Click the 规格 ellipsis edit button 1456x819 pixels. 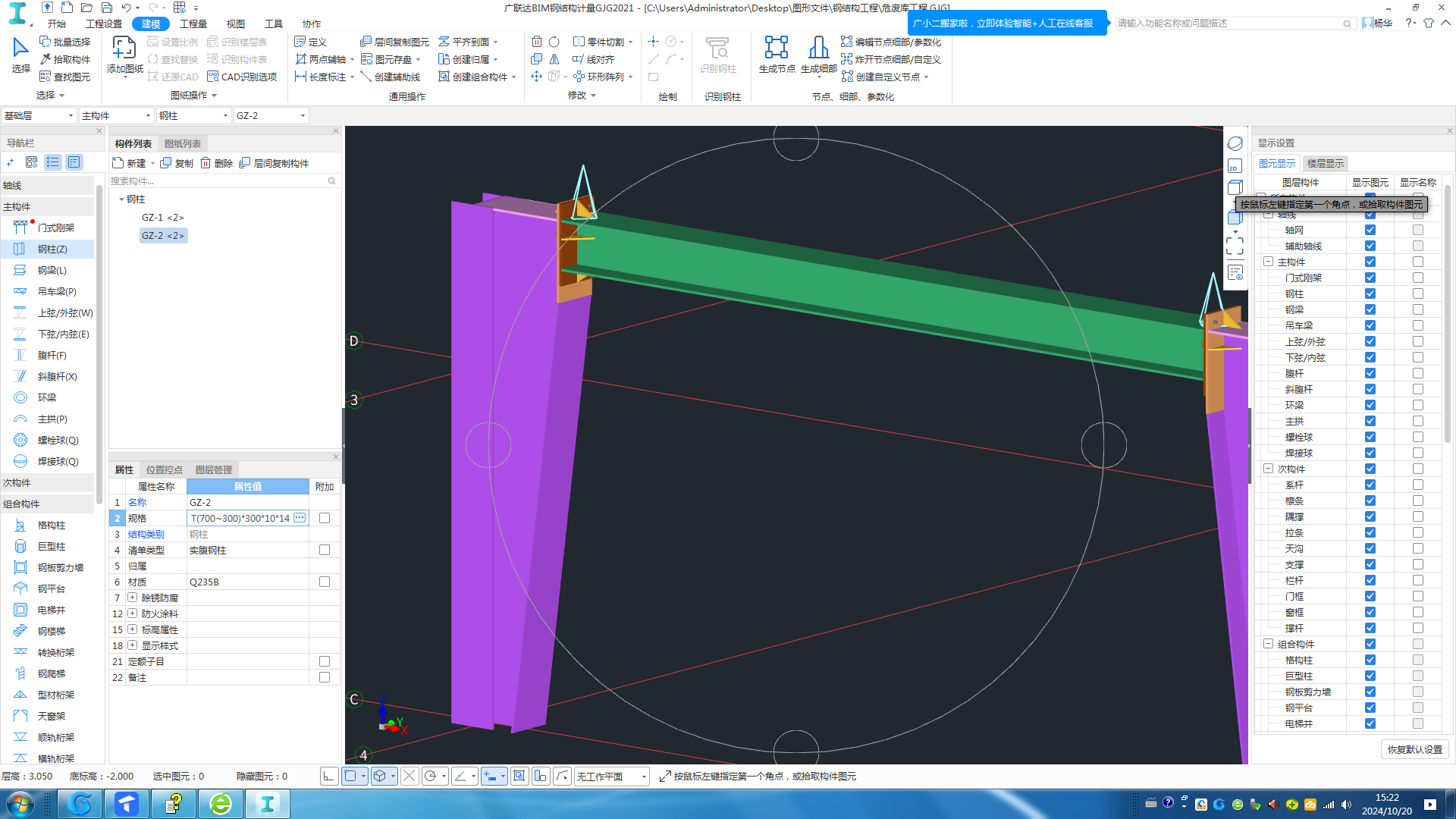pos(300,518)
